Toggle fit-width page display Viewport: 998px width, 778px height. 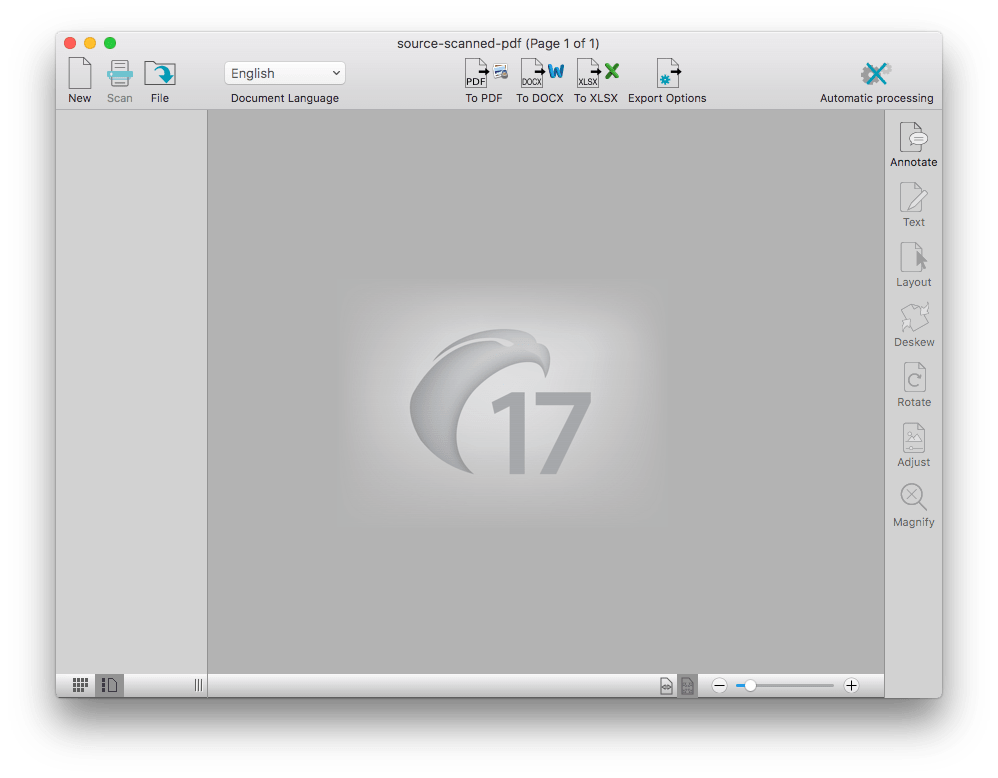click(x=666, y=685)
